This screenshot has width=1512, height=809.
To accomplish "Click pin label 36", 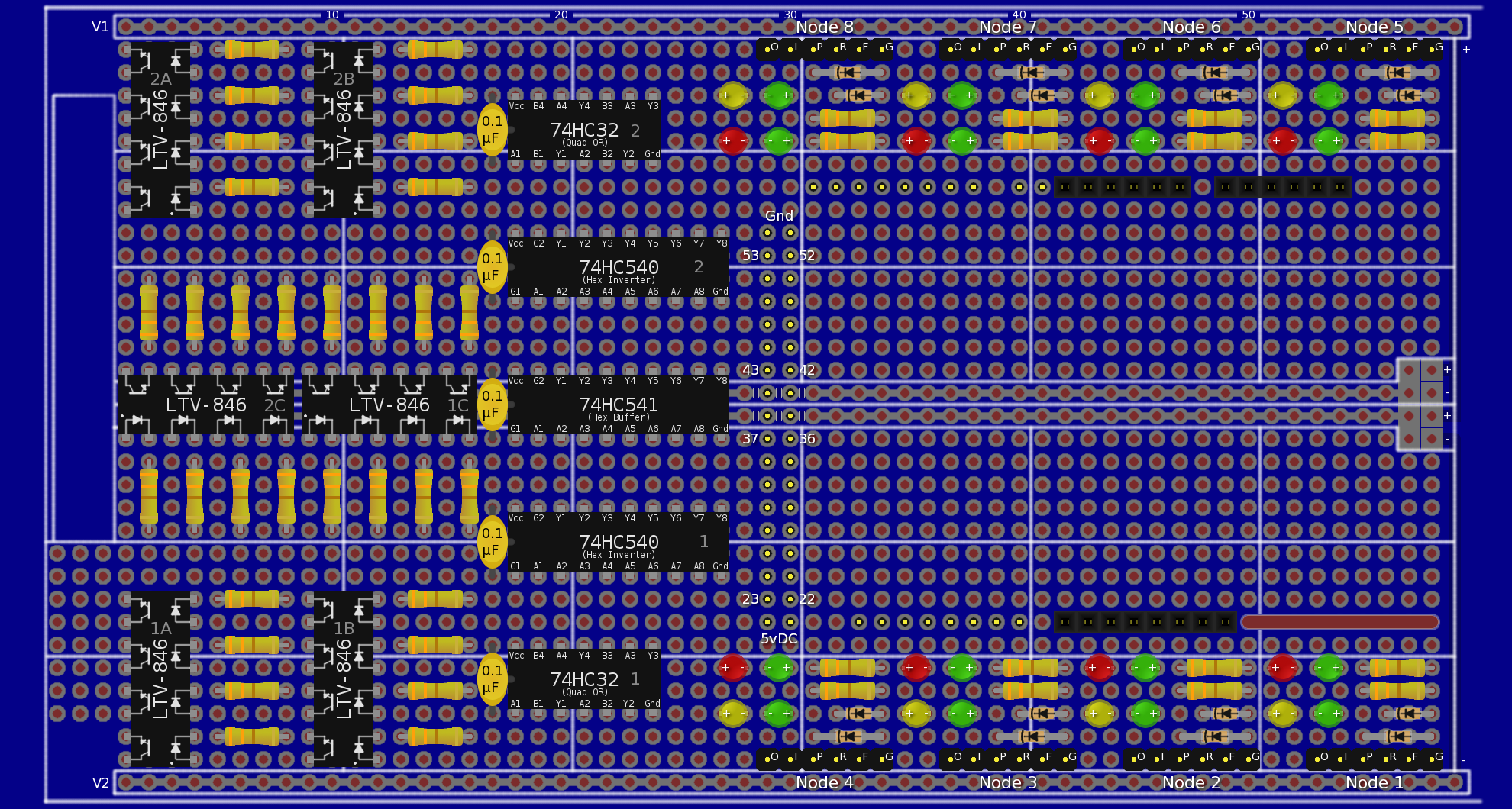I will [807, 439].
